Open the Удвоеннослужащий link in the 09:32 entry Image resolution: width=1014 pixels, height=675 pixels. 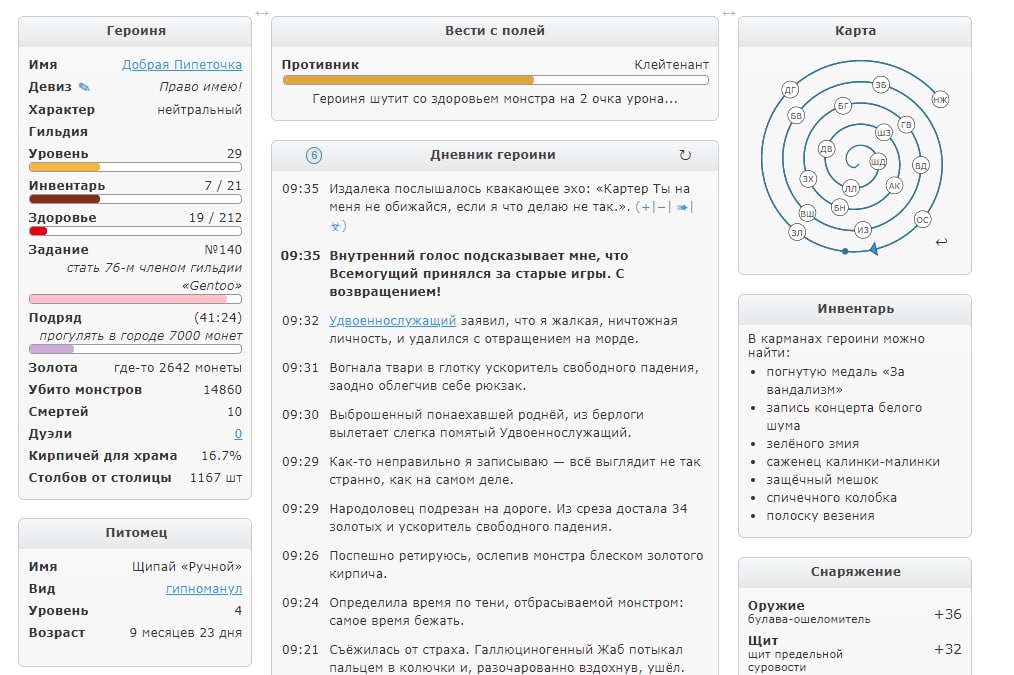coord(393,321)
